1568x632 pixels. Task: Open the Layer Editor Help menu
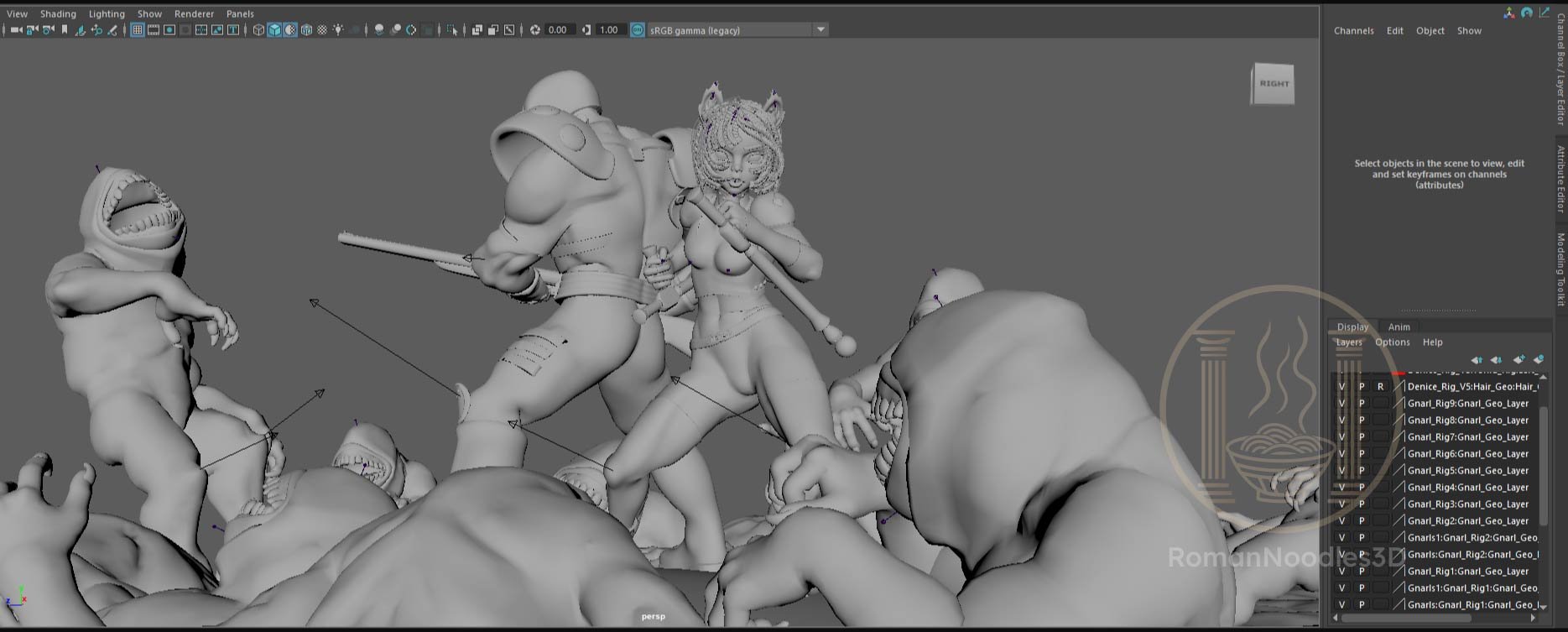1432,342
